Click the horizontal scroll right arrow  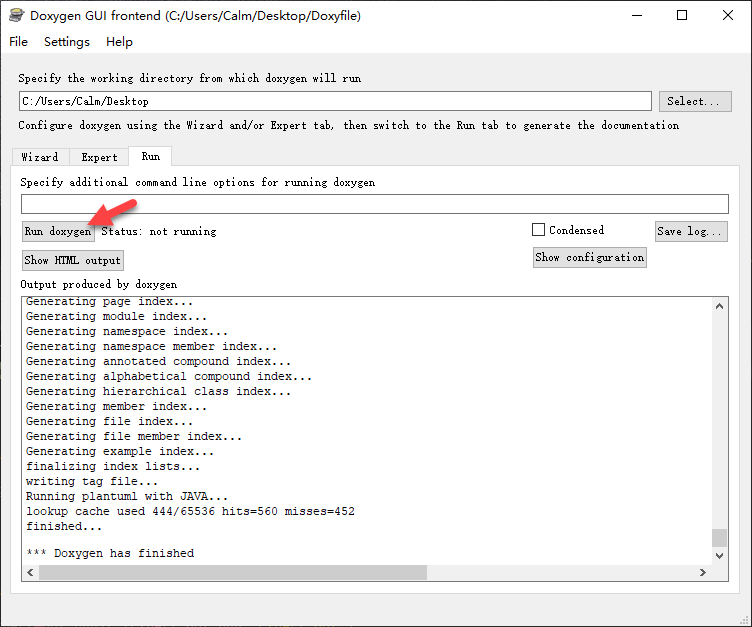pyautogui.click(x=703, y=572)
